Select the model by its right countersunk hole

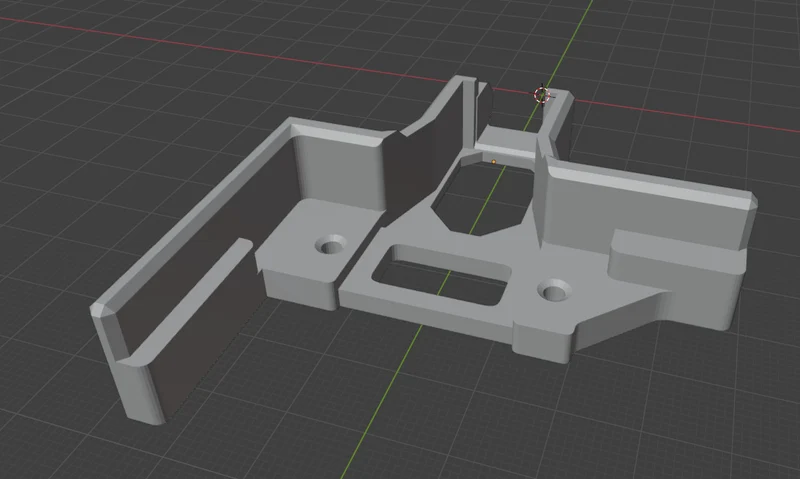(x=554, y=290)
